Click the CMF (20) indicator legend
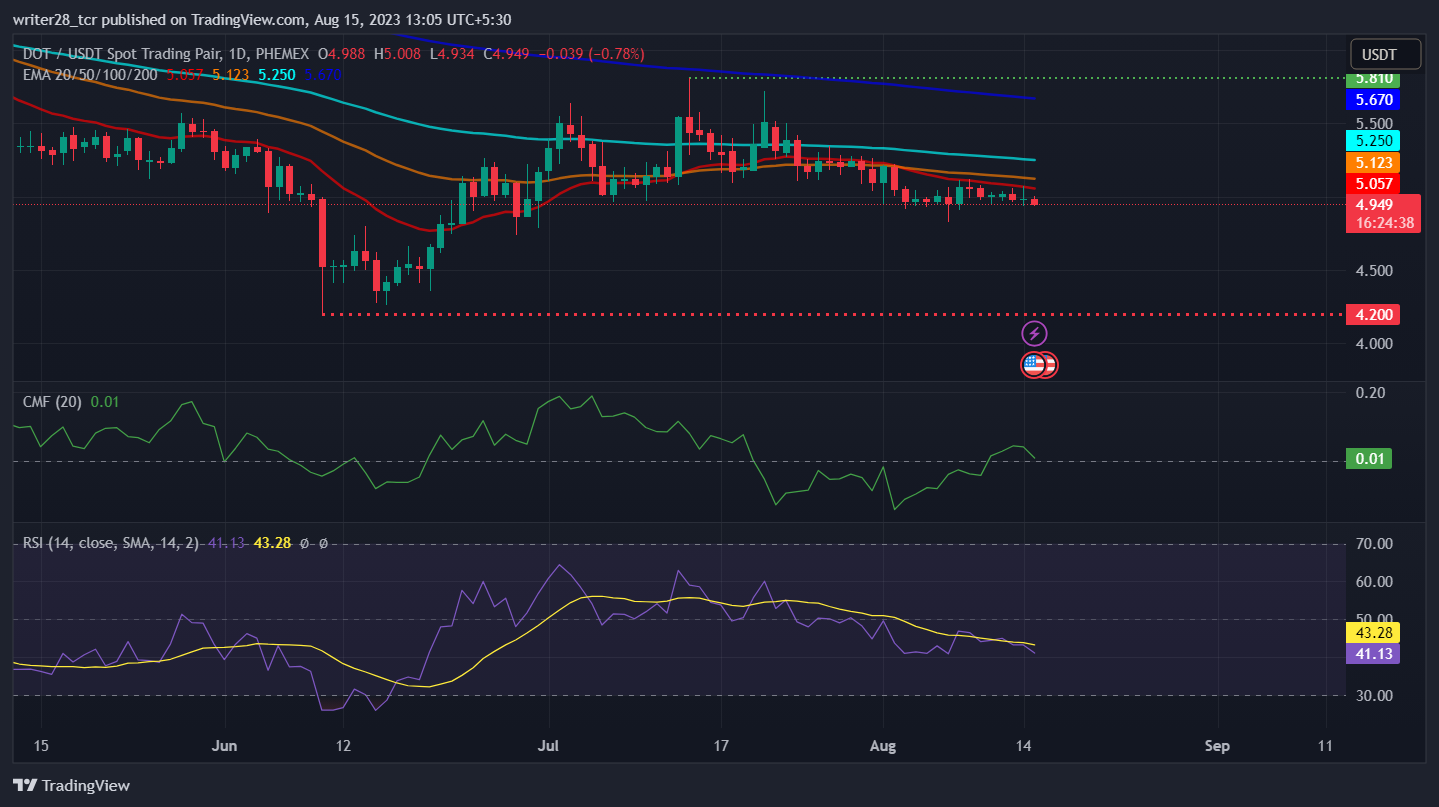The width and height of the screenshot is (1439, 807). [x=54, y=401]
